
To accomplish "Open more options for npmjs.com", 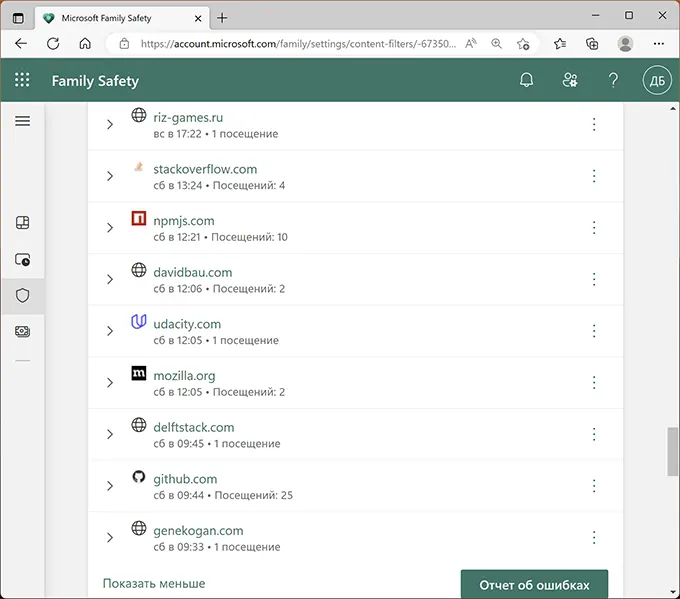I will click(594, 227).
